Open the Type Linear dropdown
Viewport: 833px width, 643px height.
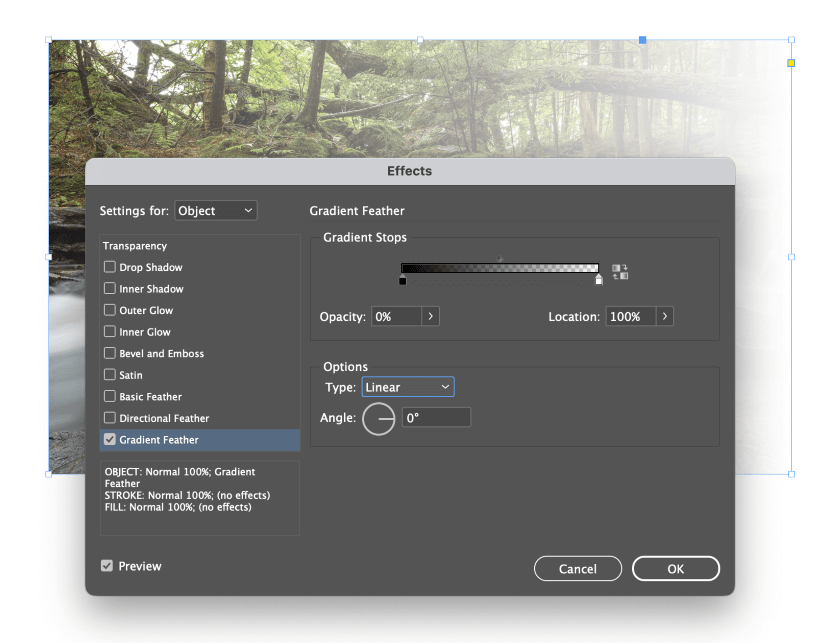[x=408, y=387]
